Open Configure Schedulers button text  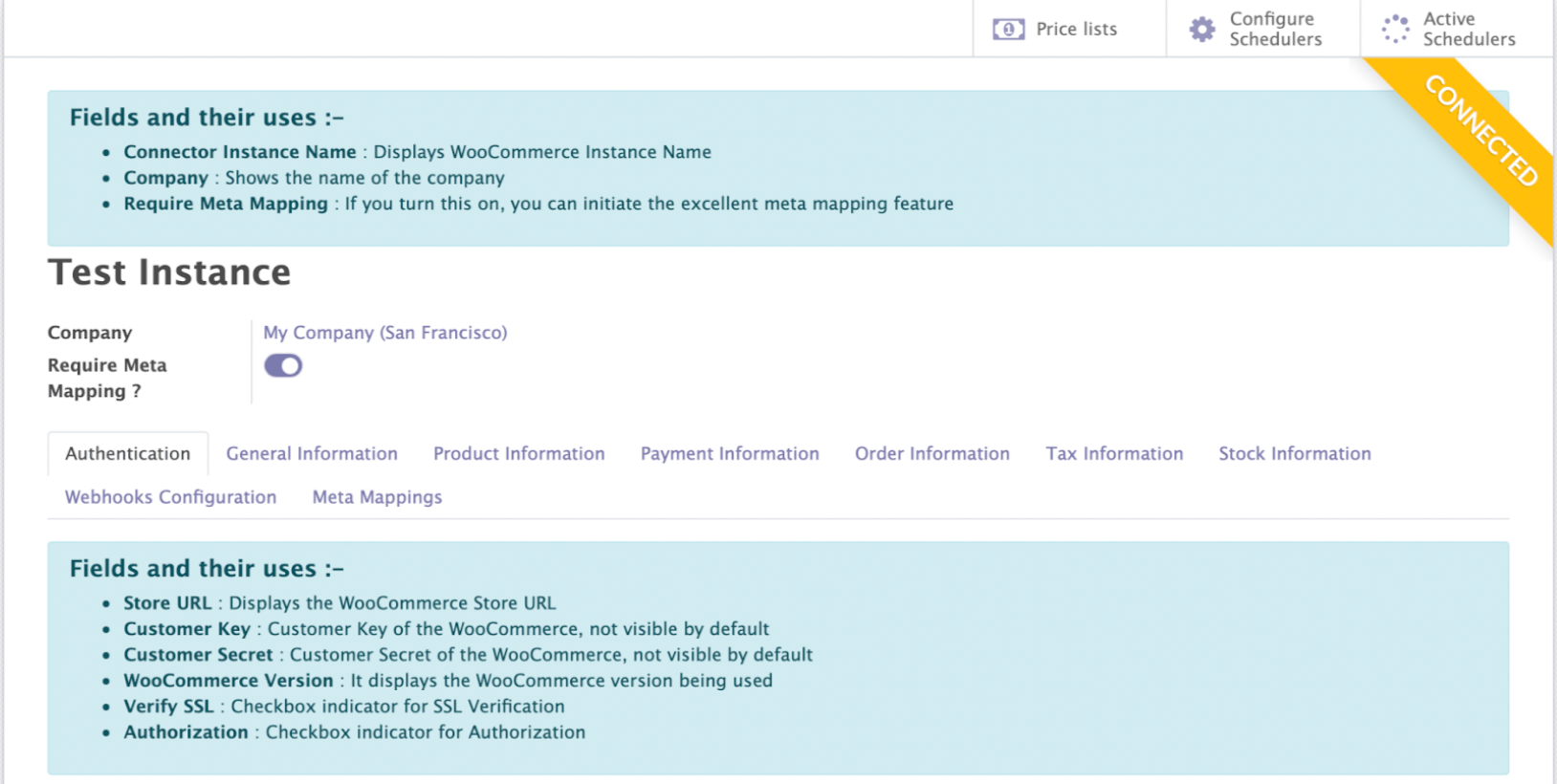(x=1275, y=30)
